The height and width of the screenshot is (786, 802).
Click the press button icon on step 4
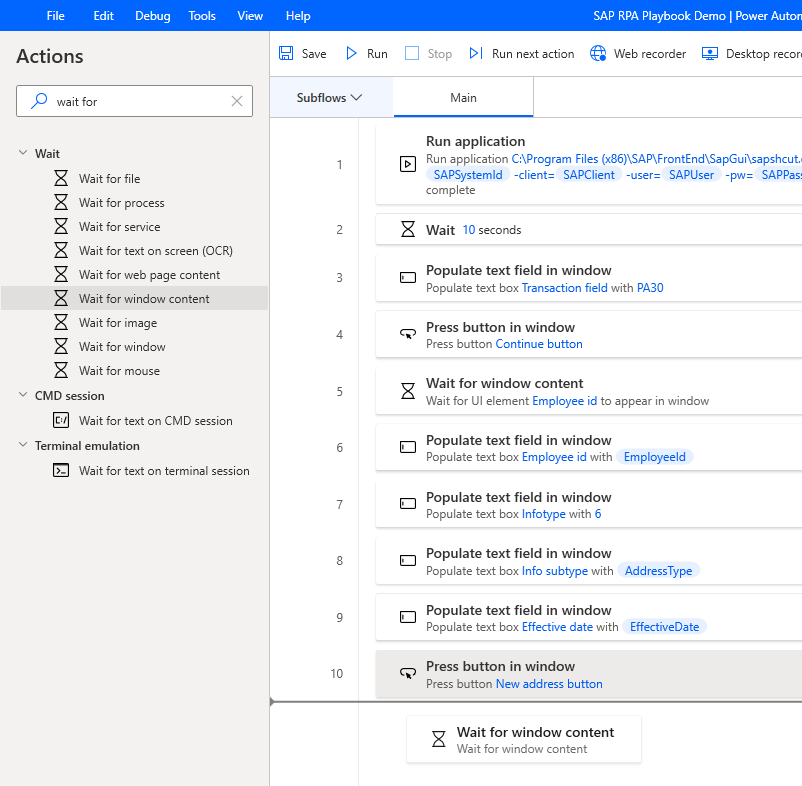(408, 334)
